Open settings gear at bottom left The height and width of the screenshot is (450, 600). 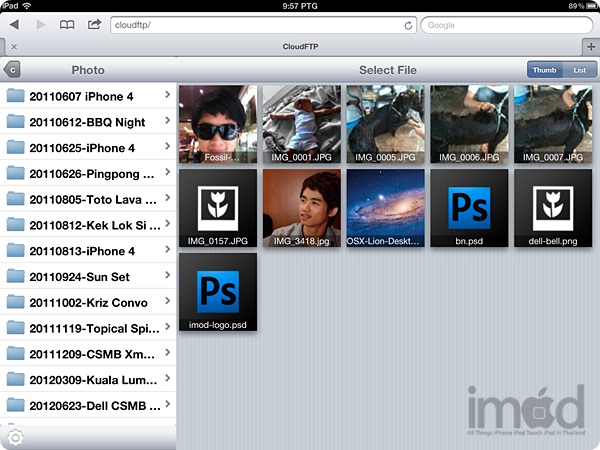14,436
